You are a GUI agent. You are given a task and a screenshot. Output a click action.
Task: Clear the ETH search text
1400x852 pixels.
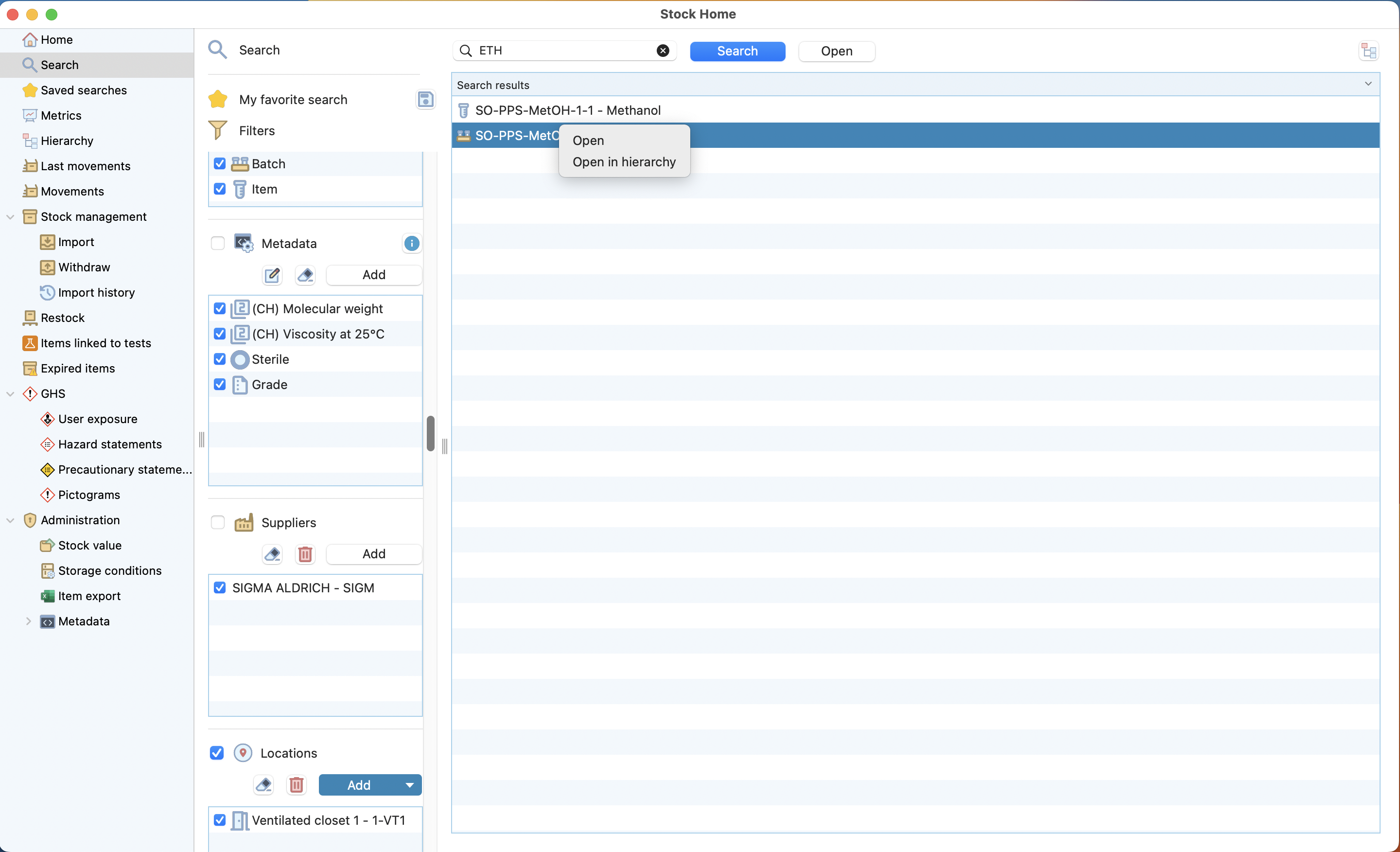[663, 51]
